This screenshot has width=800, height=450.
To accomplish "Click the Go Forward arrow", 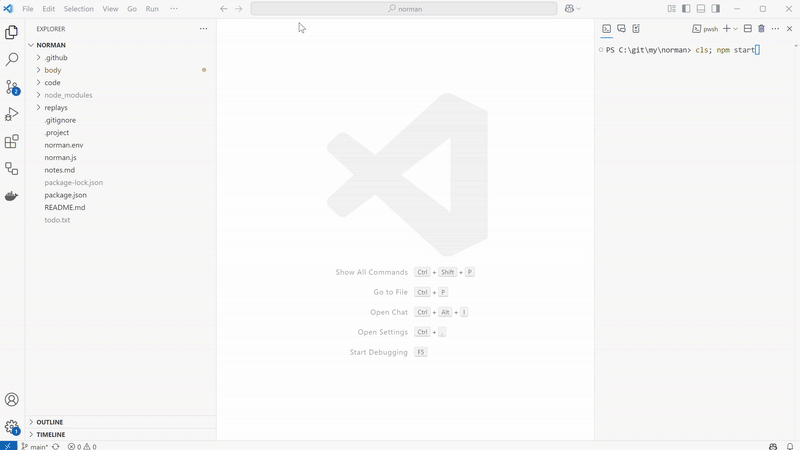I will pyautogui.click(x=238, y=9).
